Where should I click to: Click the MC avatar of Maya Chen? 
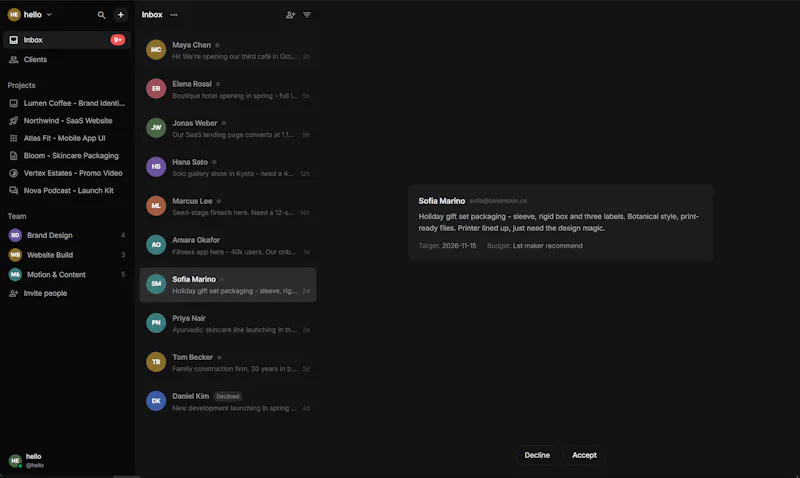[156, 50]
